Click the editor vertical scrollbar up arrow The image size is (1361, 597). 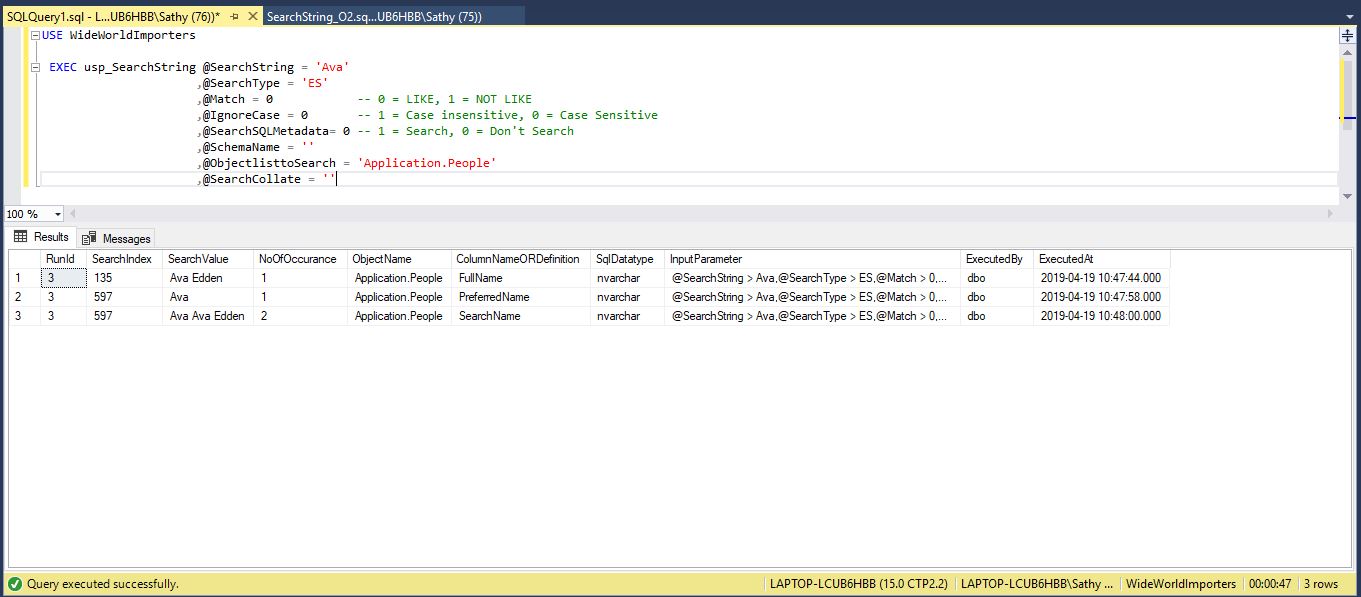point(1348,52)
